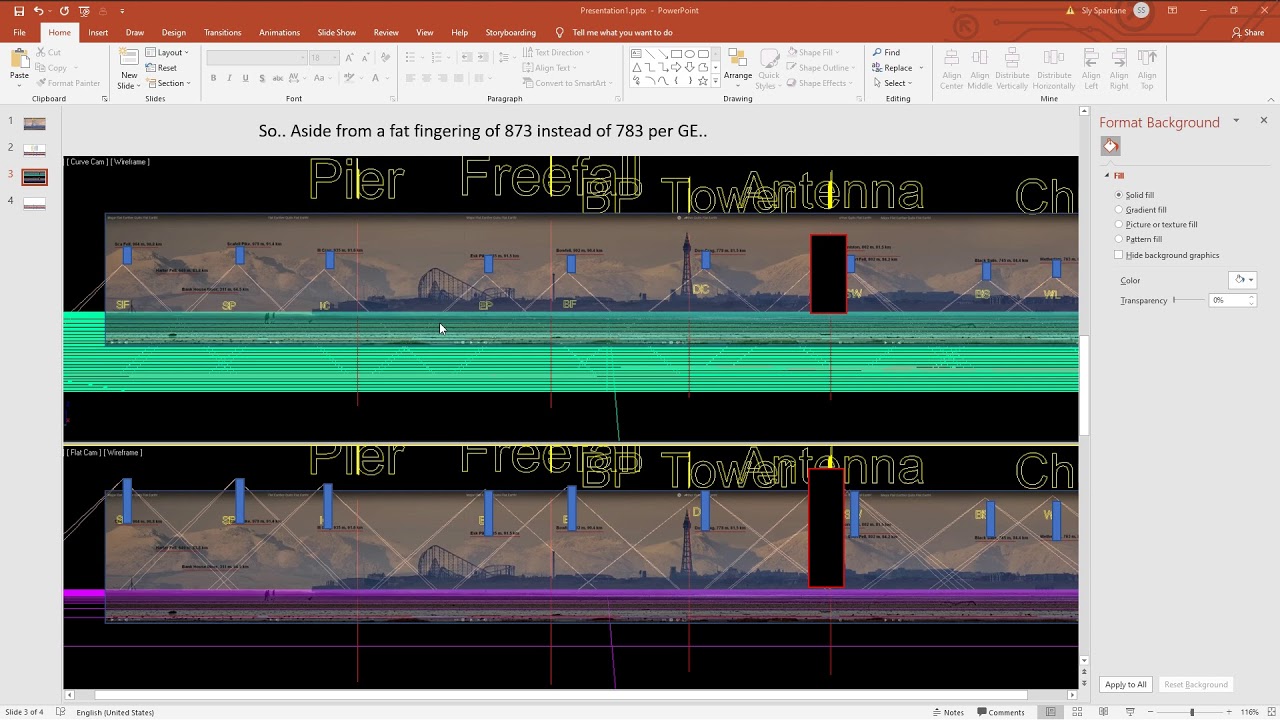Open the File menu
The width and height of the screenshot is (1280, 720).
(19, 32)
